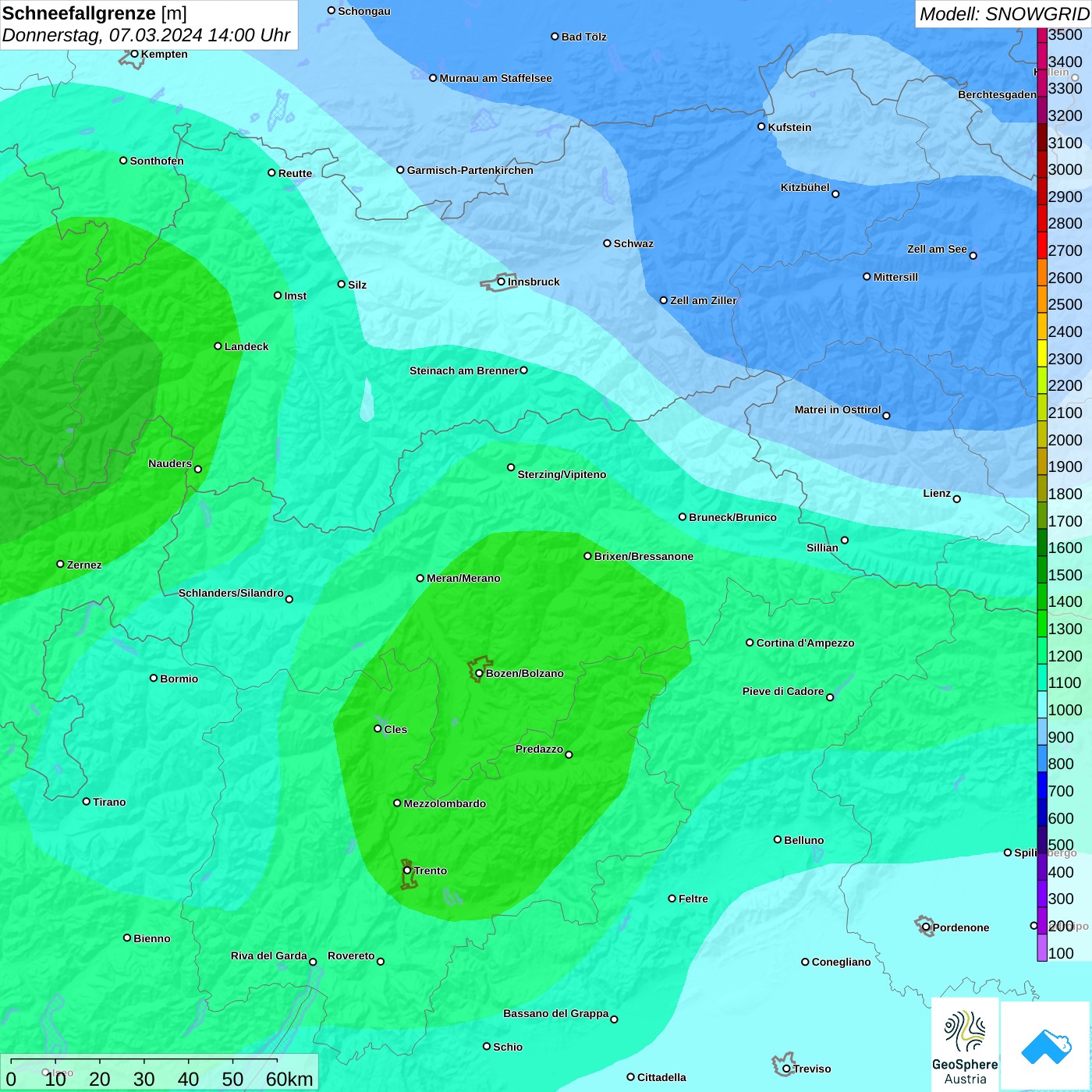Click the Bad Tölz location dot
1092x1092 pixels.
[555, 37]
